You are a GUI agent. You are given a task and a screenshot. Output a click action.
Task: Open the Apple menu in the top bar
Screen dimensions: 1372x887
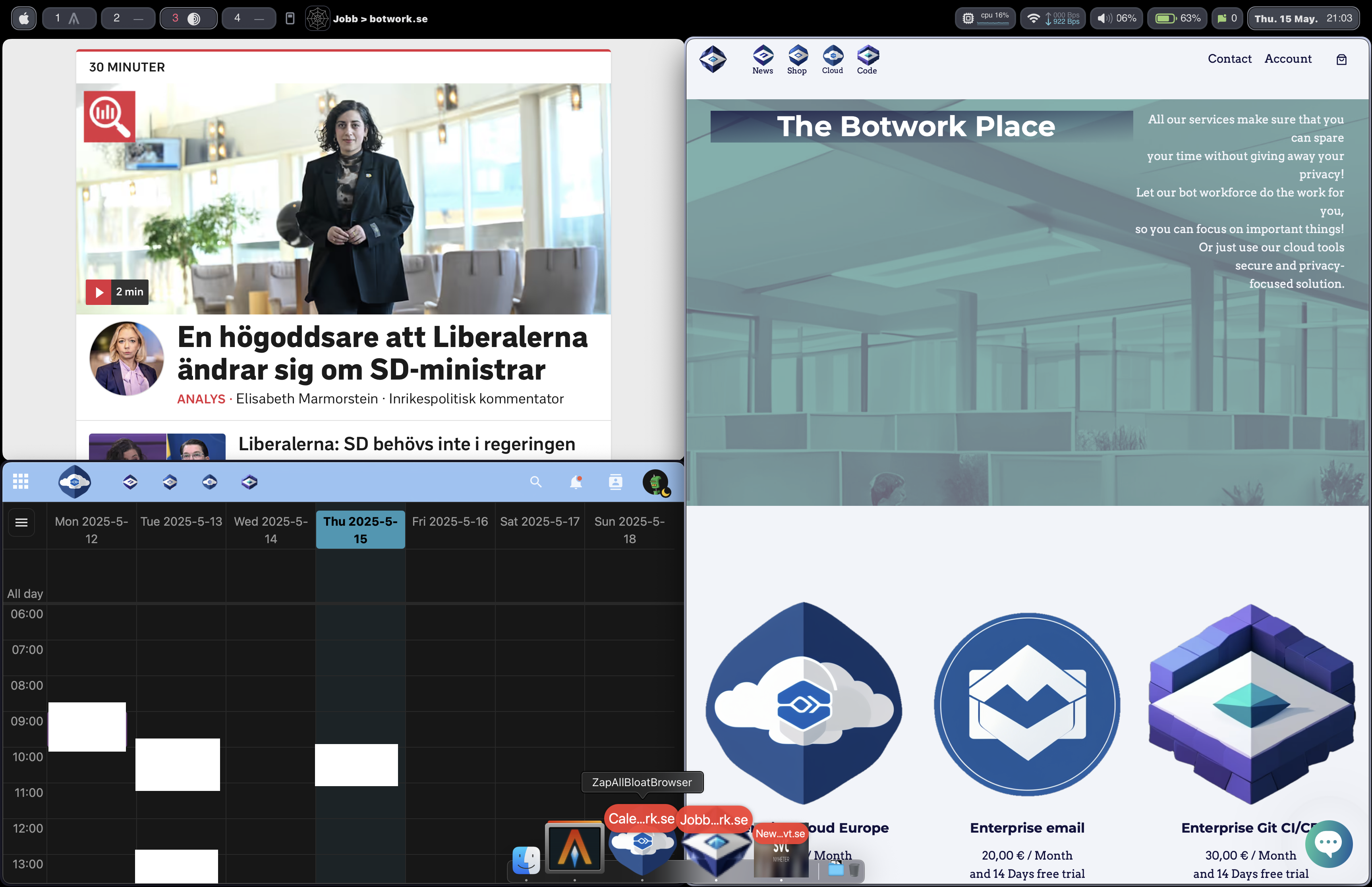[x=23, y=18]
